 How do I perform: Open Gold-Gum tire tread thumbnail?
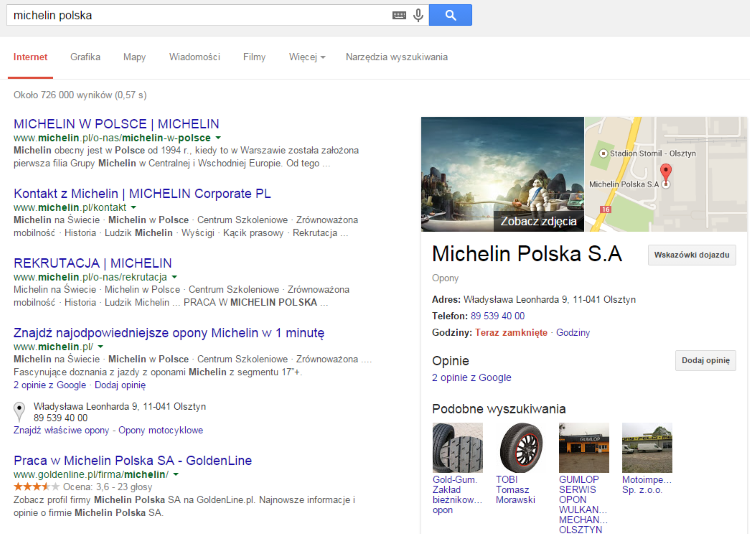coord(458,447)
